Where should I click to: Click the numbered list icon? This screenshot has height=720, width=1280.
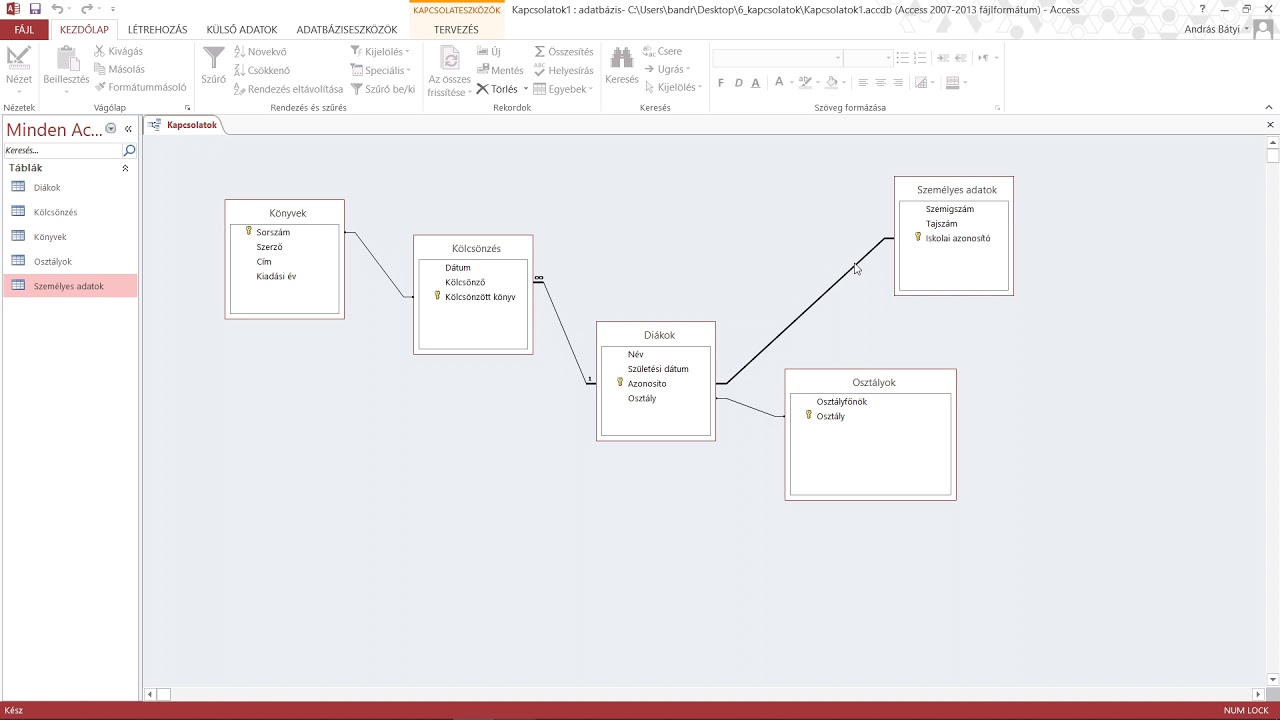921,58
